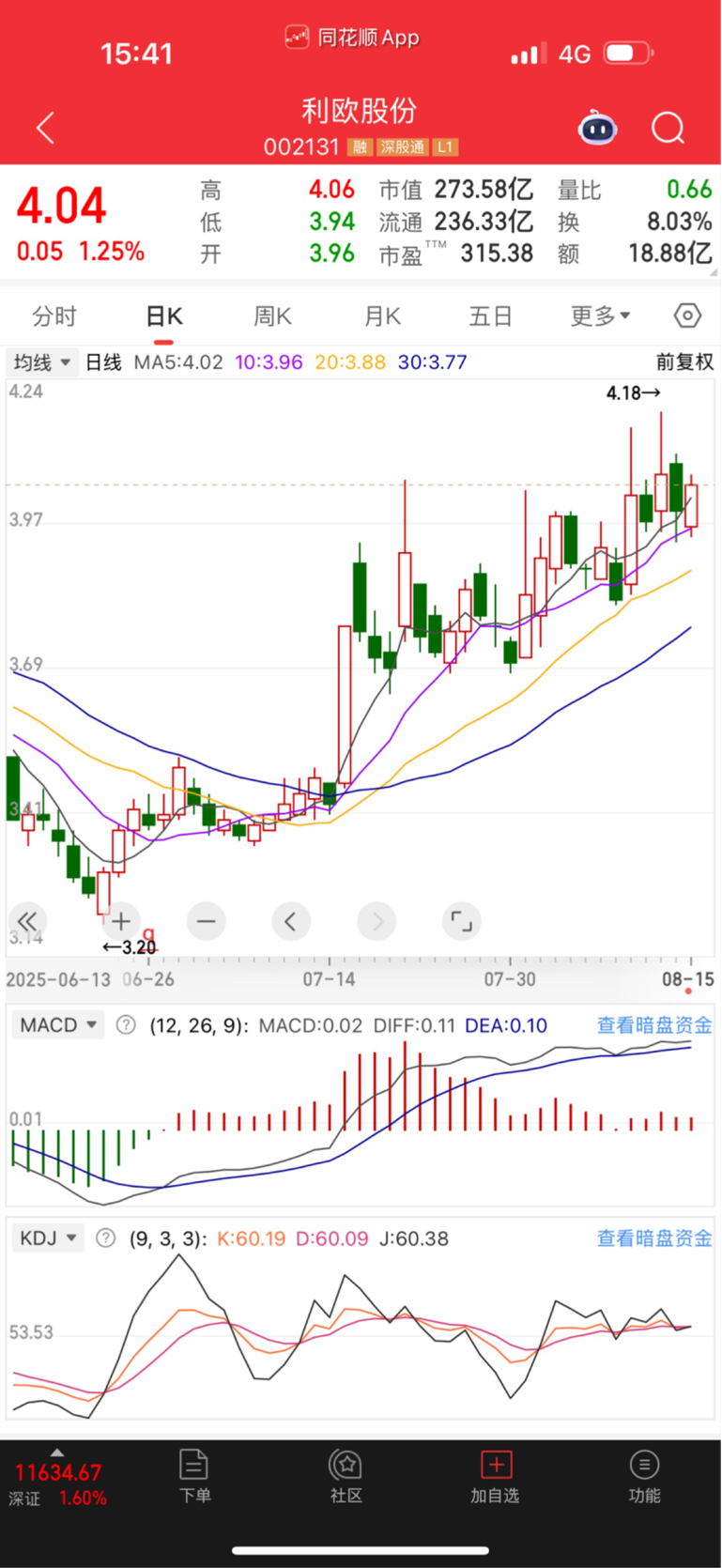Open chart settings hexagon icon
The image size is (722, 1568).
coord(688,316)
